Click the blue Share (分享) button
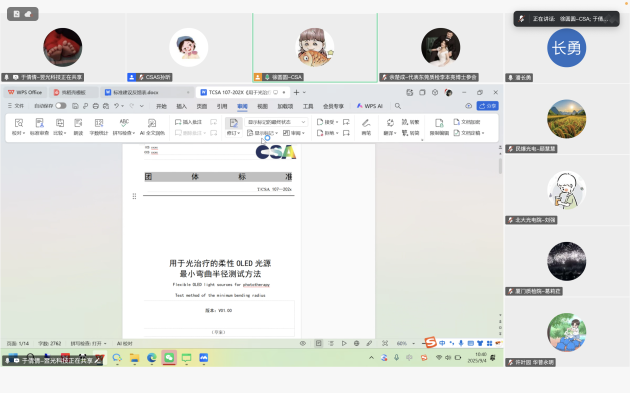630x393 pixels. [x=487, y=106]
